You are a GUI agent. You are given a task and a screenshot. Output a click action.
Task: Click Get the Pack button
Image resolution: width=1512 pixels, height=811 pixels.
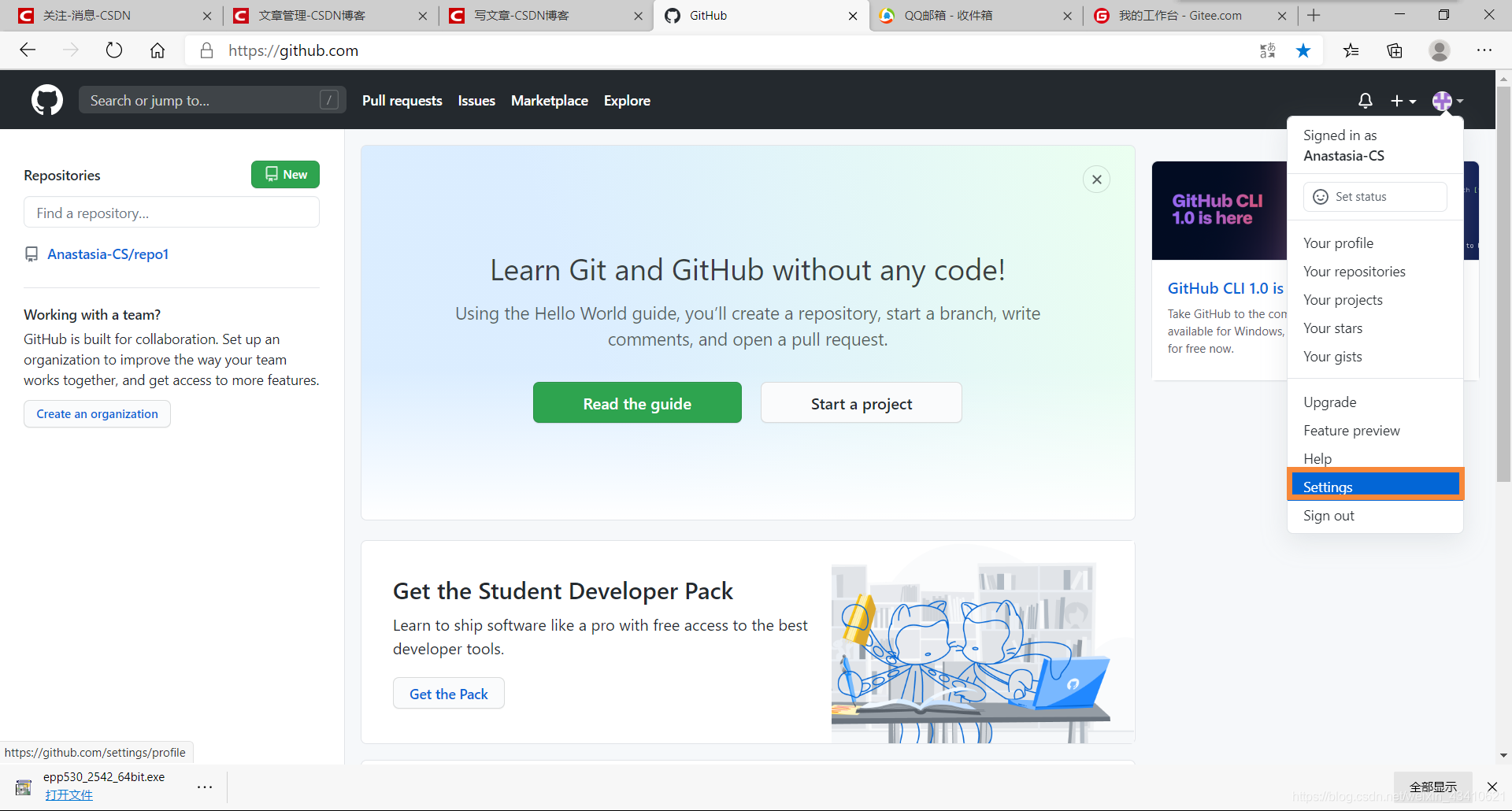(449, 694)
